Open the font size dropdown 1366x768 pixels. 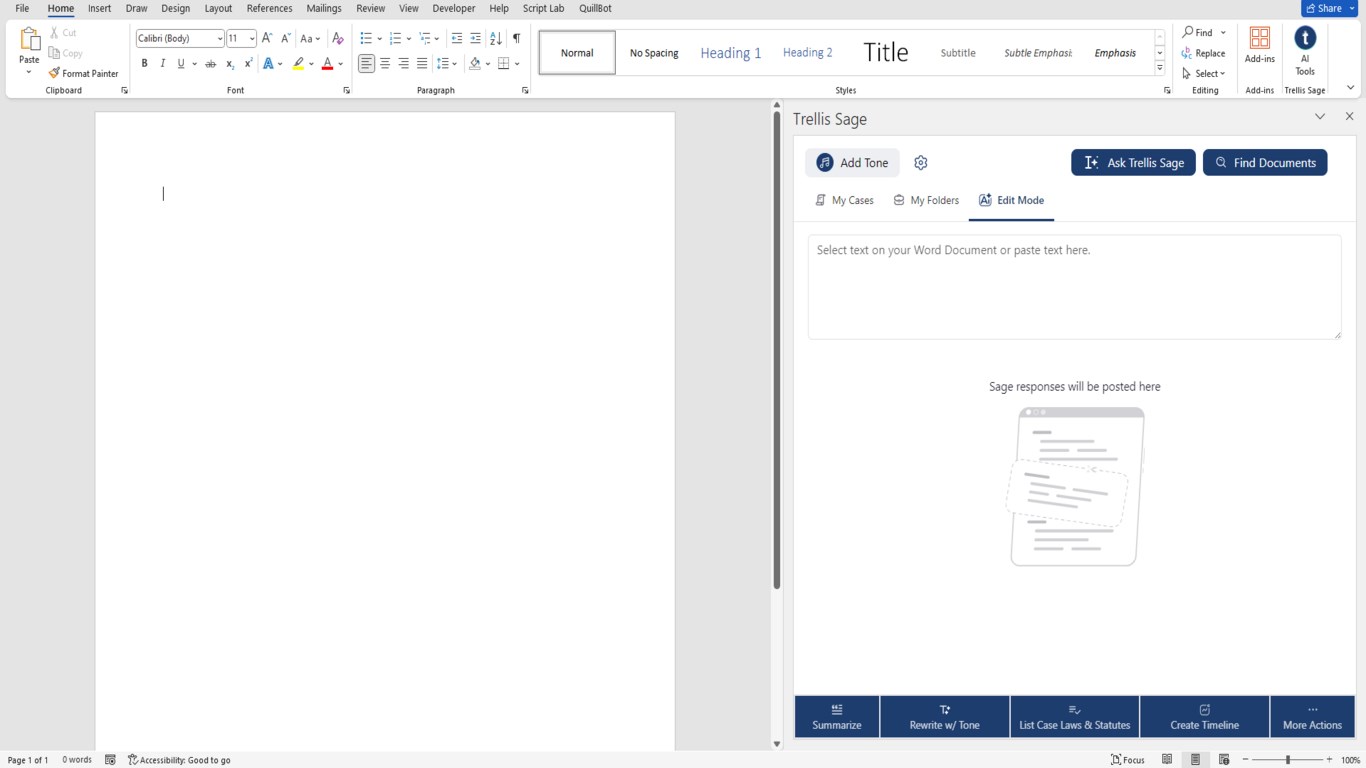(252, 39)
